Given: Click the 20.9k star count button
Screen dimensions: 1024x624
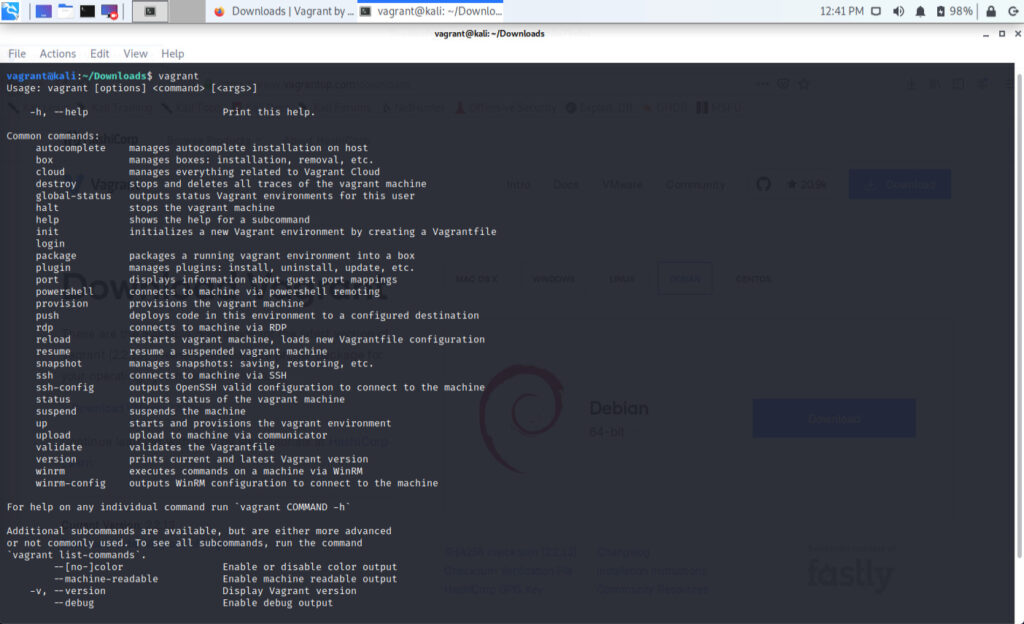Looking at the screenshot, I should click(808, 183).
